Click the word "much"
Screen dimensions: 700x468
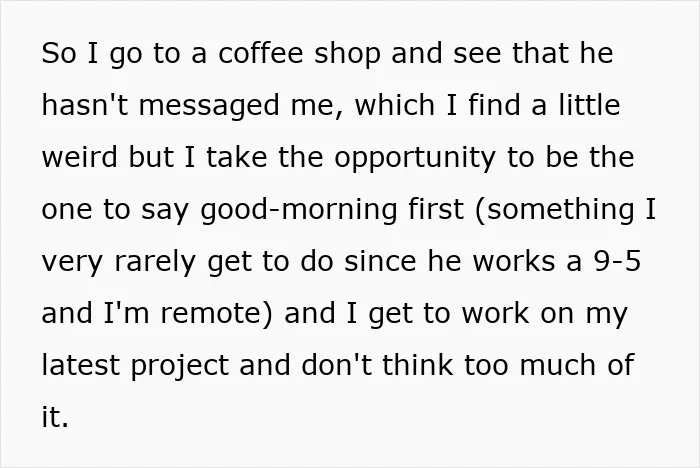[x=557, y=365]
